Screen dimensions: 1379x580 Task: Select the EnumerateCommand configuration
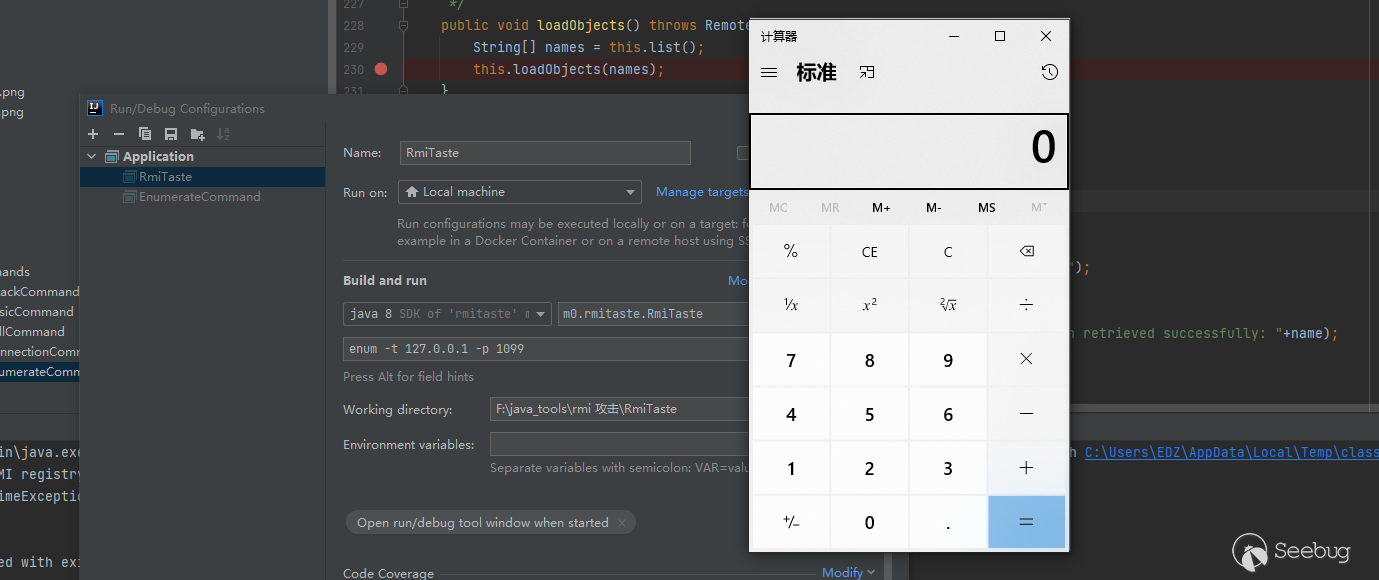200,197
